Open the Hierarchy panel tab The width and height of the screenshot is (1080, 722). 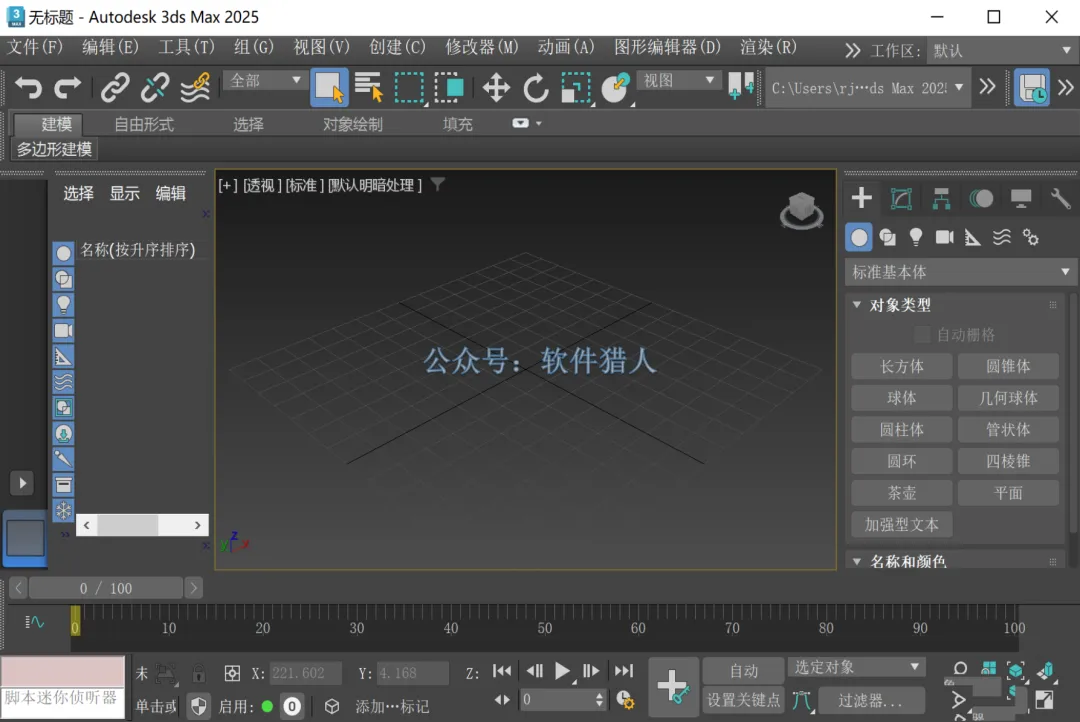click(941, 198)
